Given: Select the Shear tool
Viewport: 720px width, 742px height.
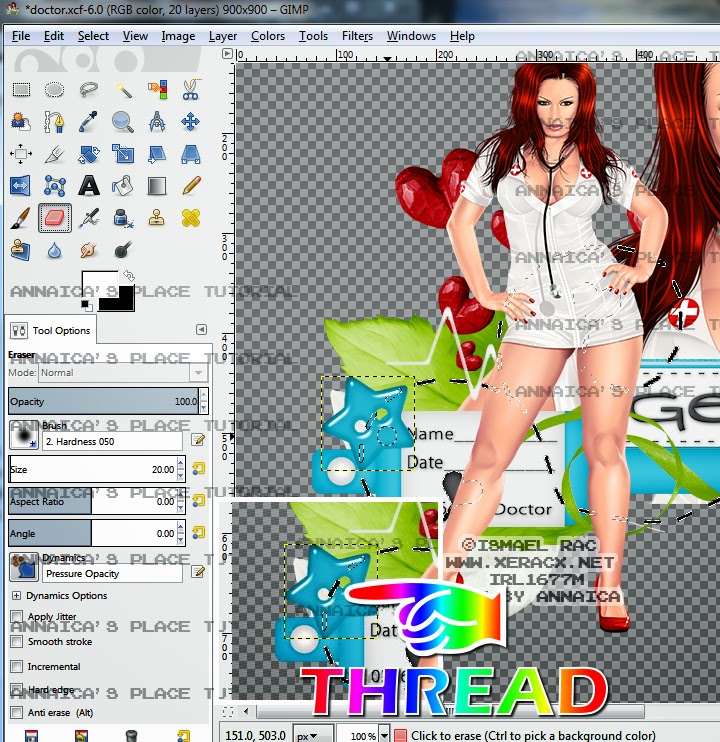Looking at the screenshot, I should [157, 154].
